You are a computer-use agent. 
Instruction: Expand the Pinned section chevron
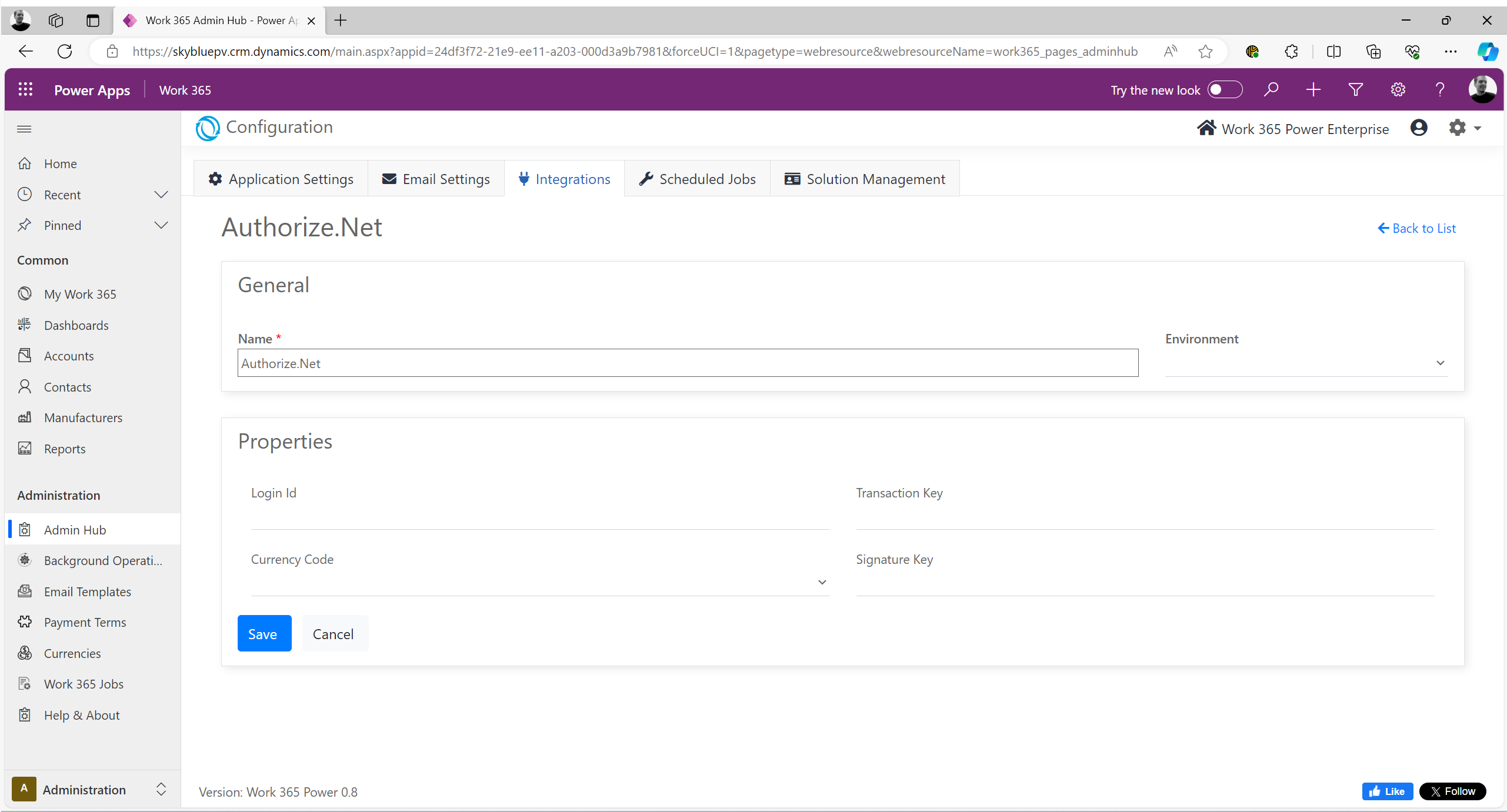(161, 225)
